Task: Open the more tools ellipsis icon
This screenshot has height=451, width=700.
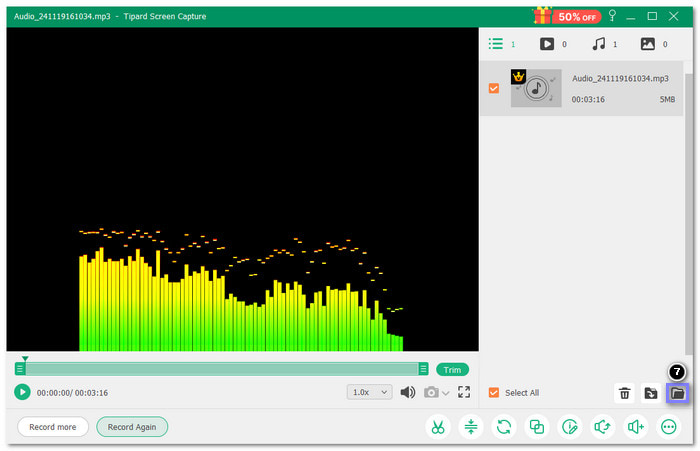Action: coord(669,427)
